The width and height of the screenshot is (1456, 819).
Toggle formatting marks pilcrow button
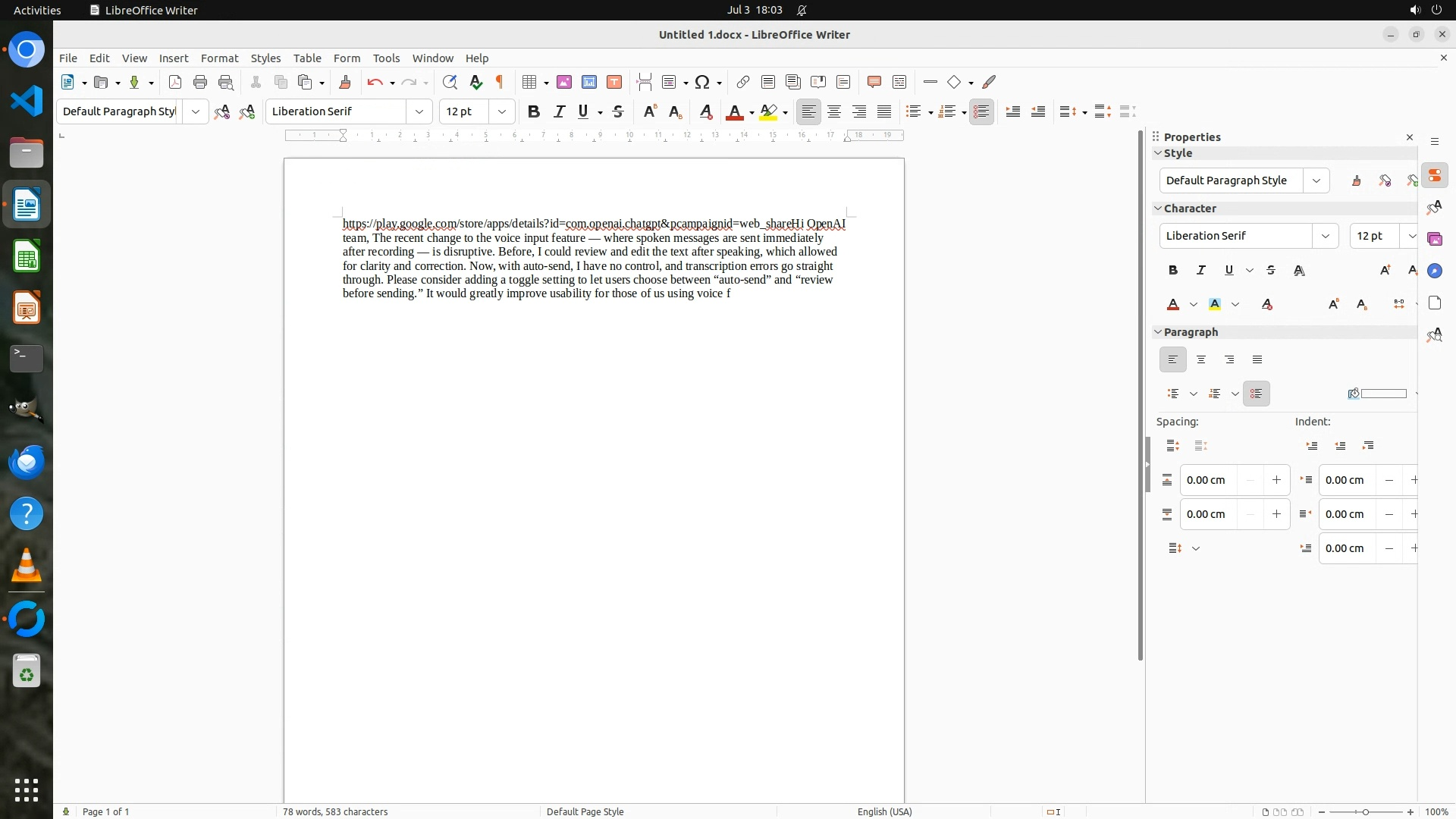pos(500,82)
